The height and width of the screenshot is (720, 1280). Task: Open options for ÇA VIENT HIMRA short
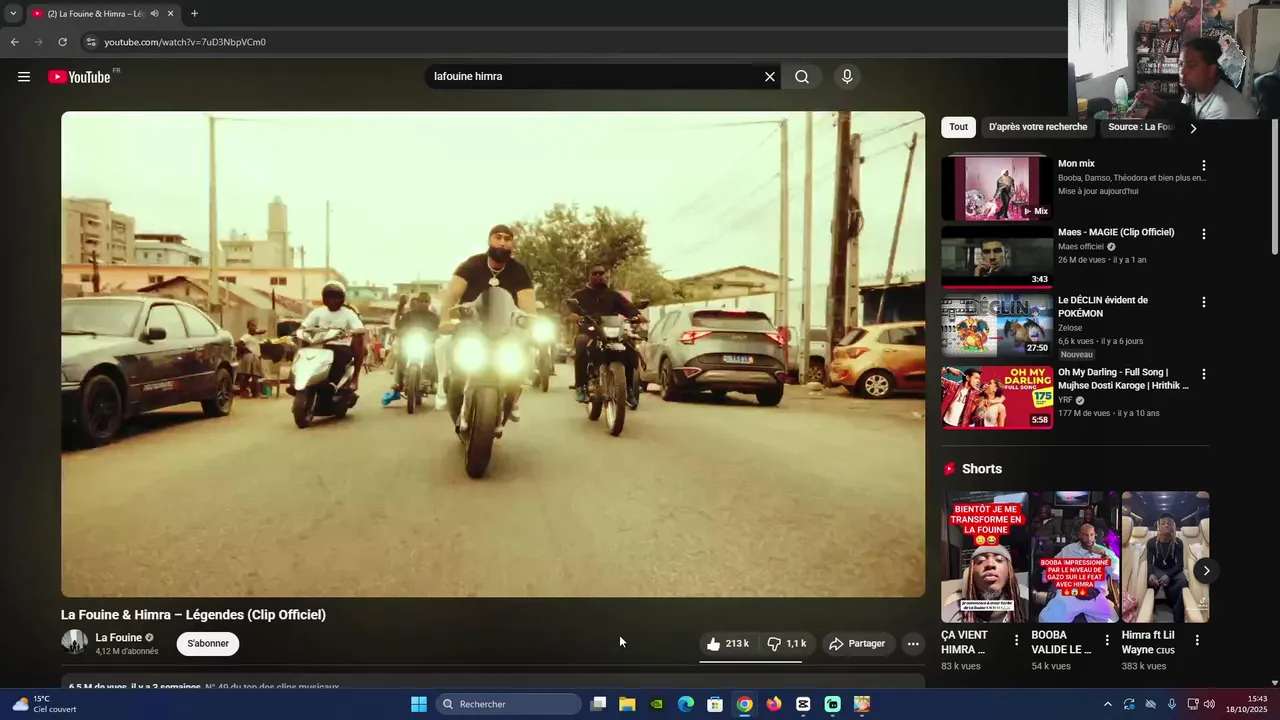pyautogui.click(x=1017, y=640)
